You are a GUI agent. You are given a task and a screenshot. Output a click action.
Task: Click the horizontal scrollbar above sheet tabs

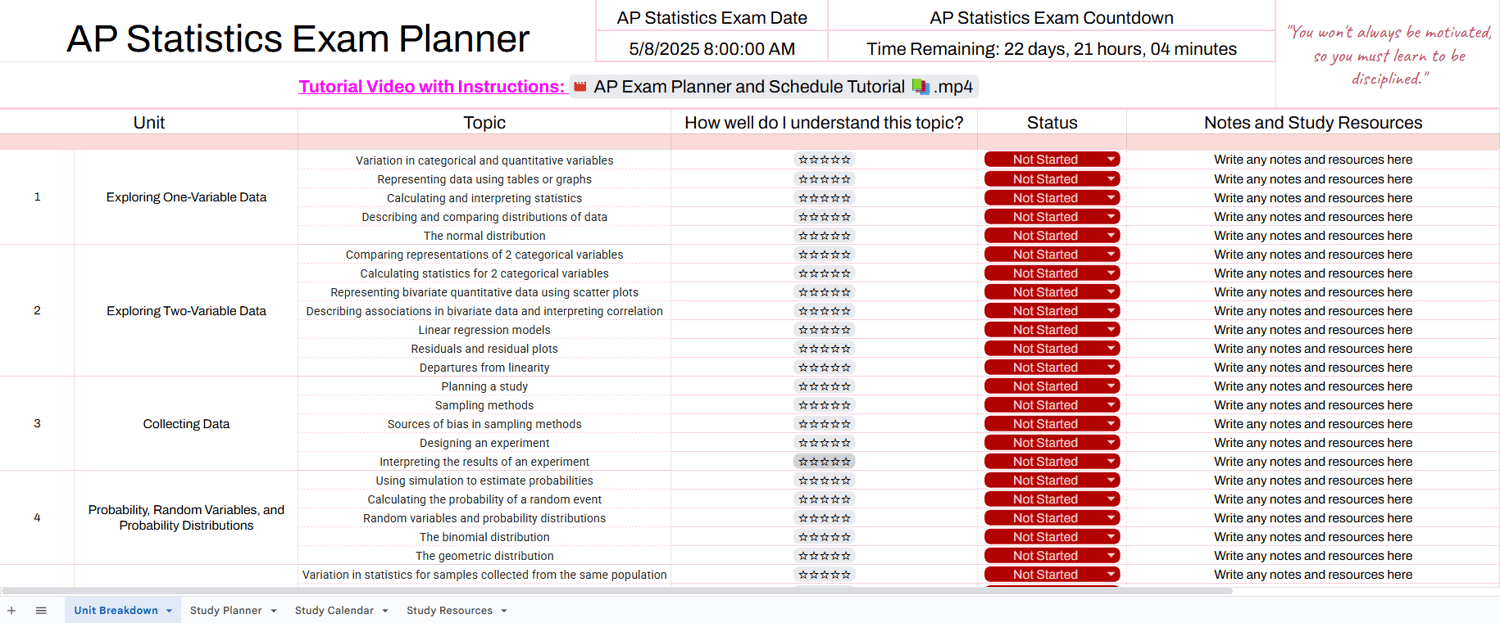click(617, 591)
